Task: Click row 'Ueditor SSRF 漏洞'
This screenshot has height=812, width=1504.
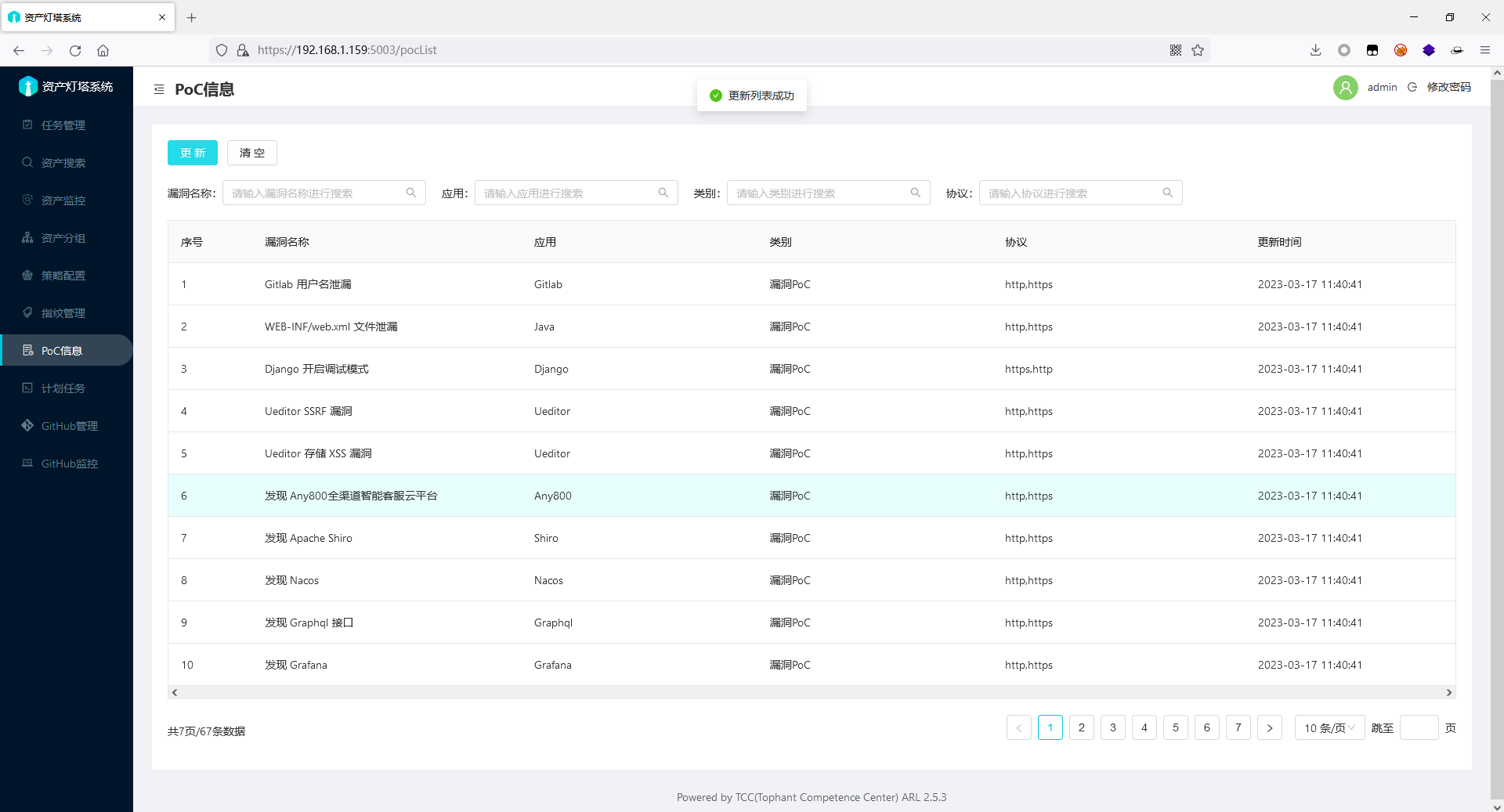Action: click(812, 411)
